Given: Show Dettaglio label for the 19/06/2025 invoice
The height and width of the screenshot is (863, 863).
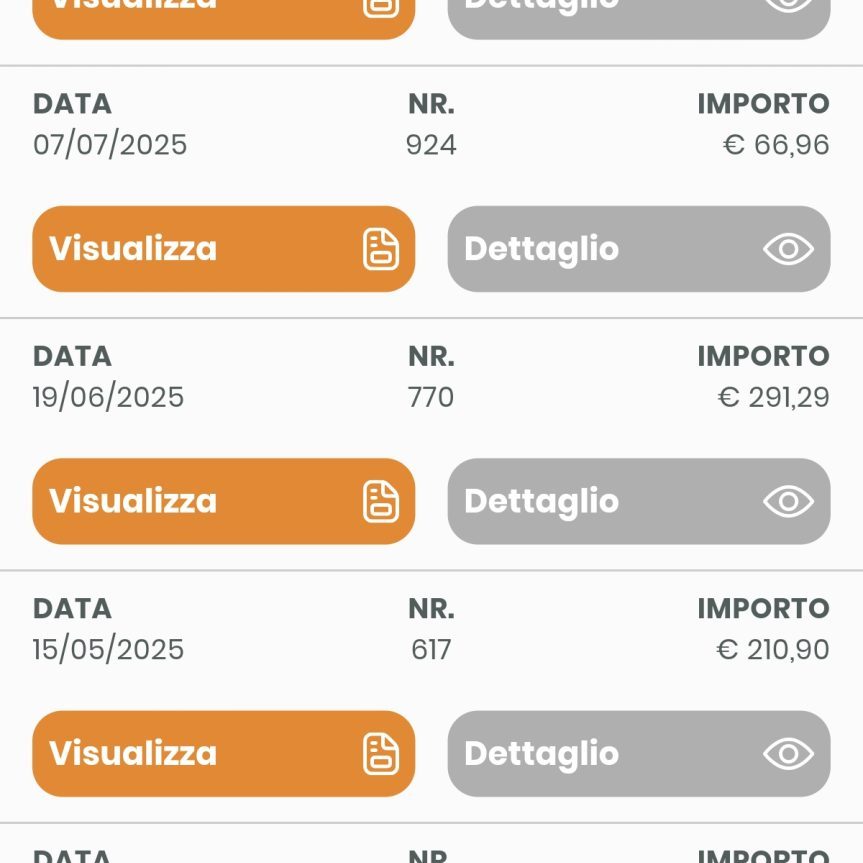Looking at the screenshot, I should pyautogui.click(x=541, y=501).
